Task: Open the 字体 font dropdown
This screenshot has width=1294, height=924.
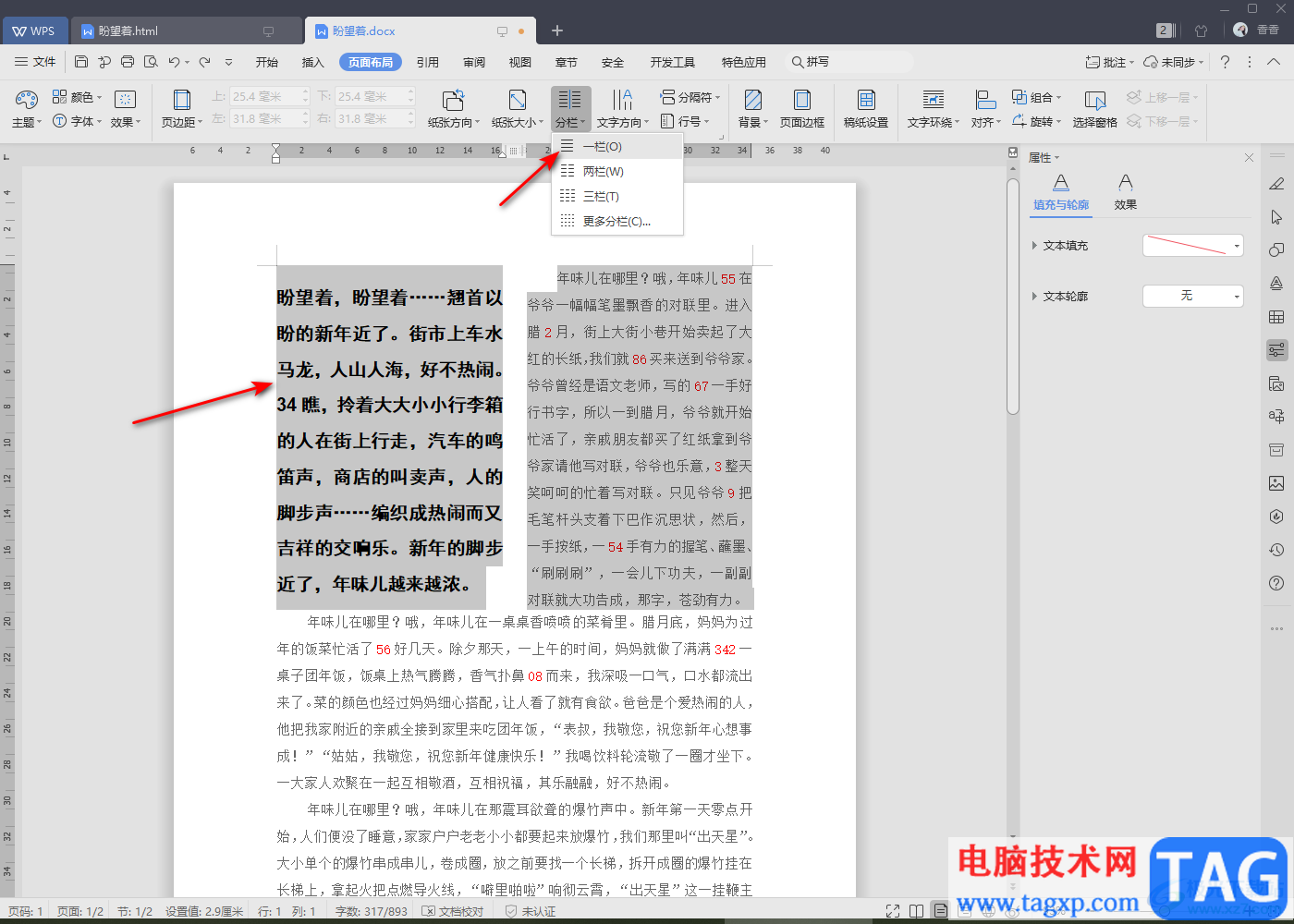Action: pyautogui.click(x=78, y=121)
